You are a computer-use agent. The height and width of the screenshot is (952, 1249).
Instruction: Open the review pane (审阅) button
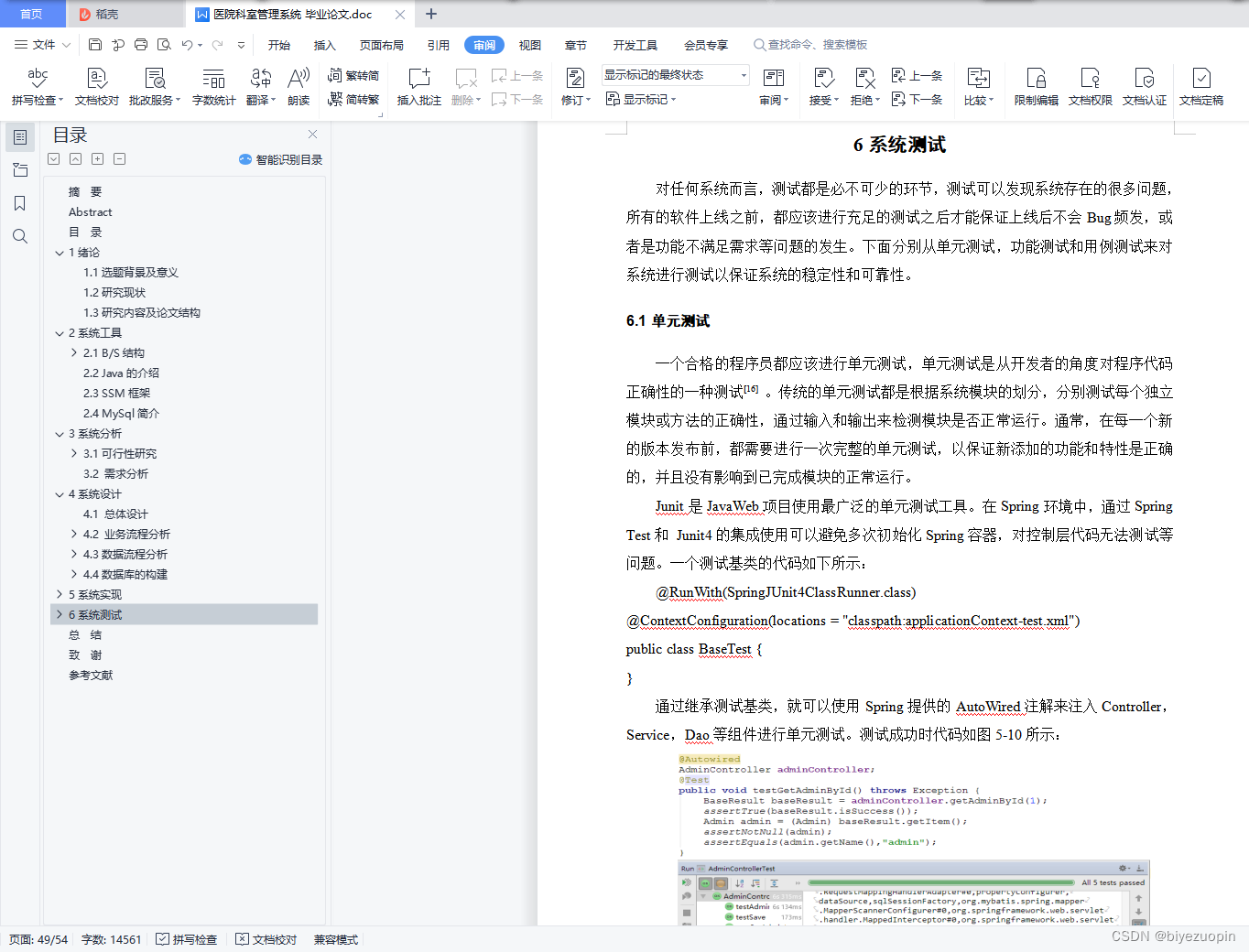(x=774, y=87)
